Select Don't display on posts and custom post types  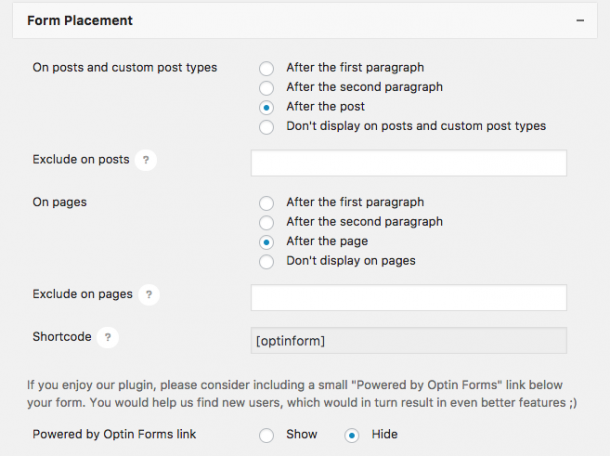tap(266, 127)
